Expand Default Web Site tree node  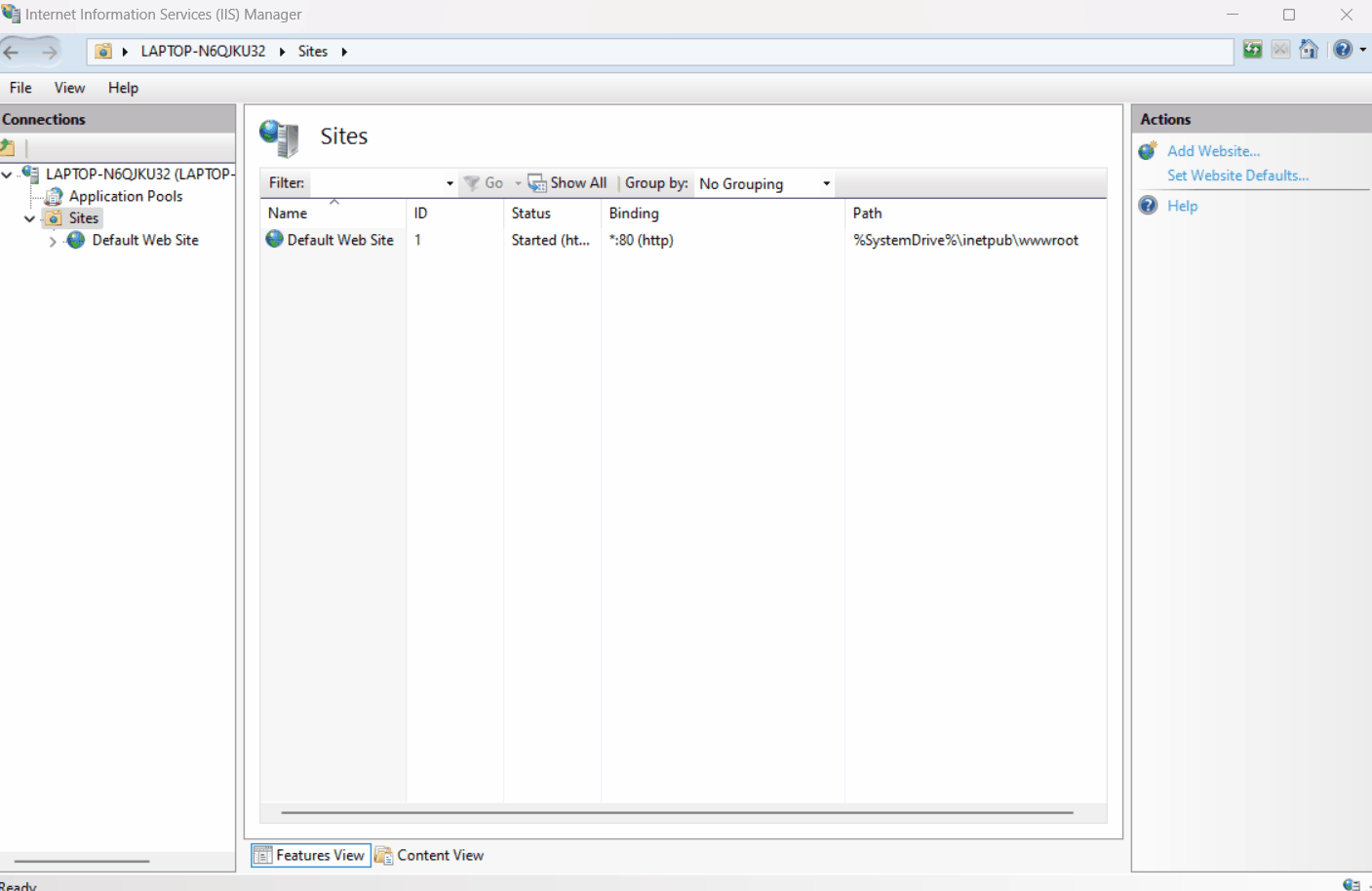tap(53, 241)
